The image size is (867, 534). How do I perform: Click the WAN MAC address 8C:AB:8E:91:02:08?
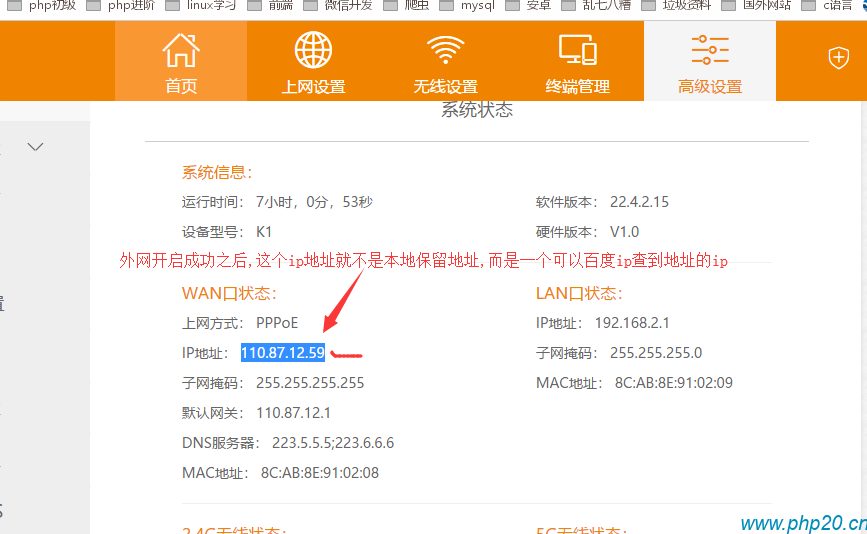pyautogui.click(x=320, y=473)
